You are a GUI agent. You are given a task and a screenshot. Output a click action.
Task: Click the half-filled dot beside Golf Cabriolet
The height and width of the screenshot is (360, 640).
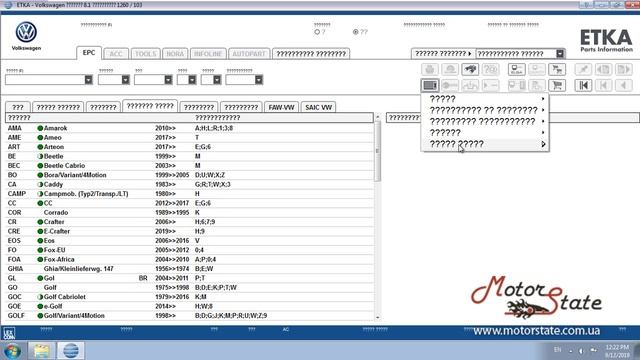click(x=40, y=297)
